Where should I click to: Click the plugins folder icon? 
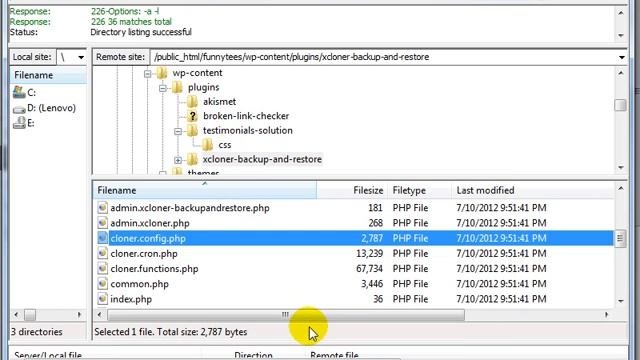[x=177, y=87]
